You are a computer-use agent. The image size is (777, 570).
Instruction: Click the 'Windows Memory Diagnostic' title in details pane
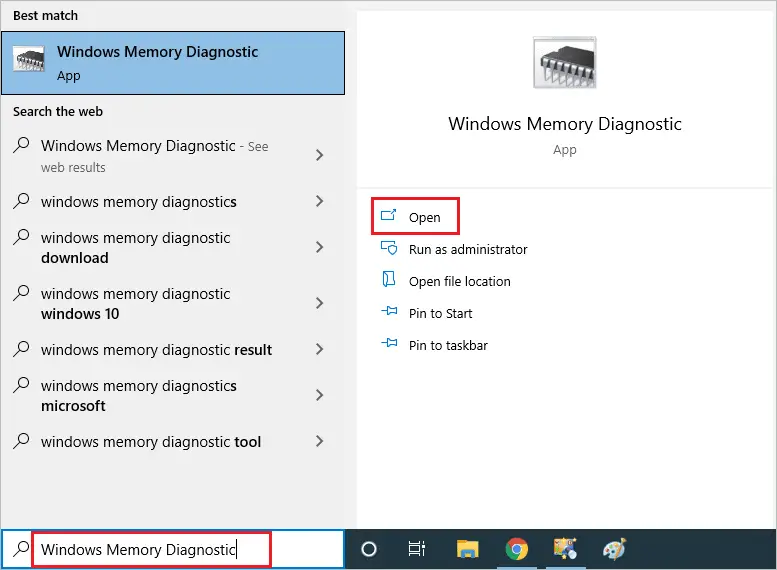click(x=565, y=124)
